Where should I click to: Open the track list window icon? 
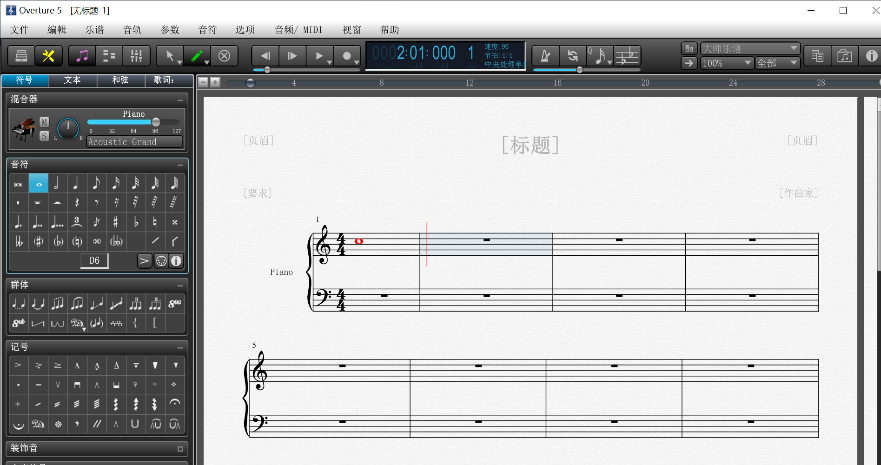(818, 56)
